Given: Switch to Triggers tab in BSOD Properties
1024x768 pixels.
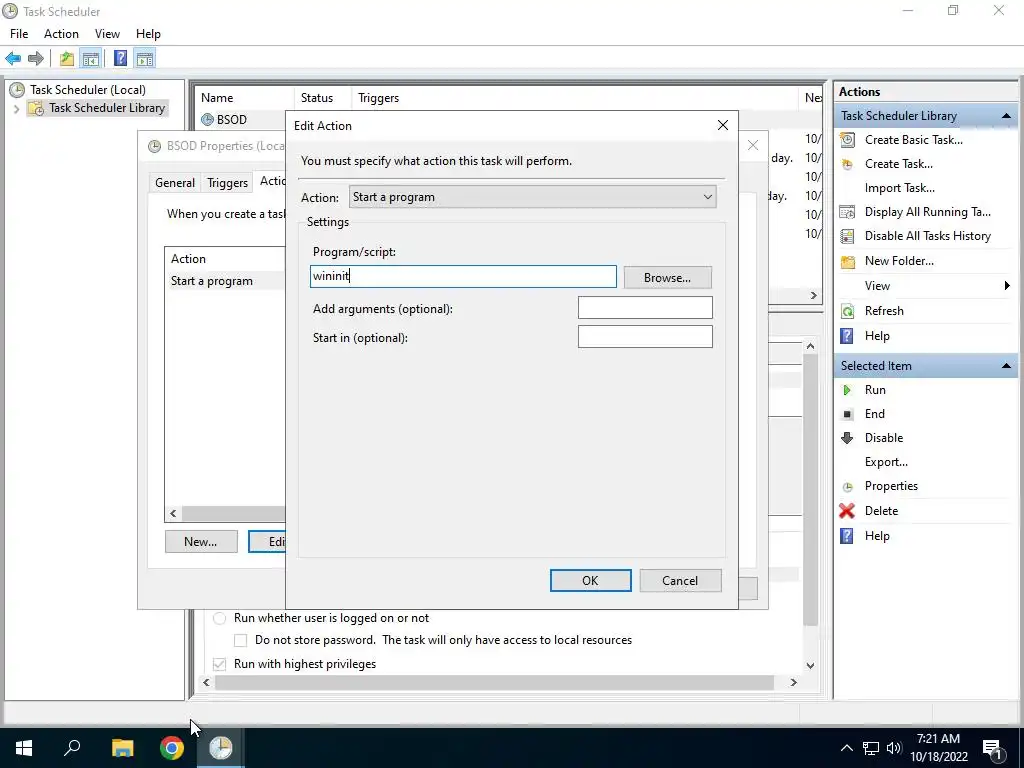Looking at the screenshot, I should coord(227,183).
